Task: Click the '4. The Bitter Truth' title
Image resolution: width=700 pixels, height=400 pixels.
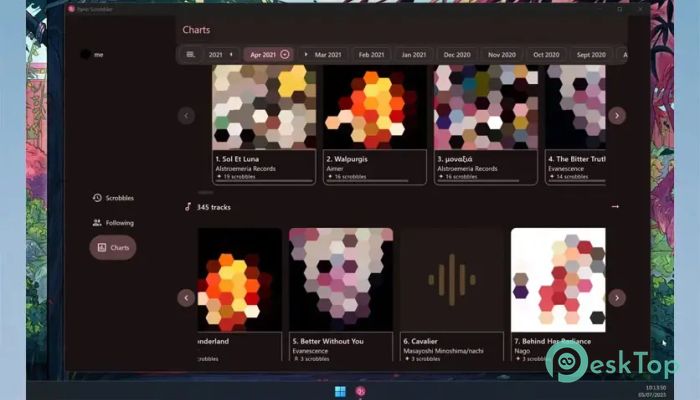Action: (577, 159)
